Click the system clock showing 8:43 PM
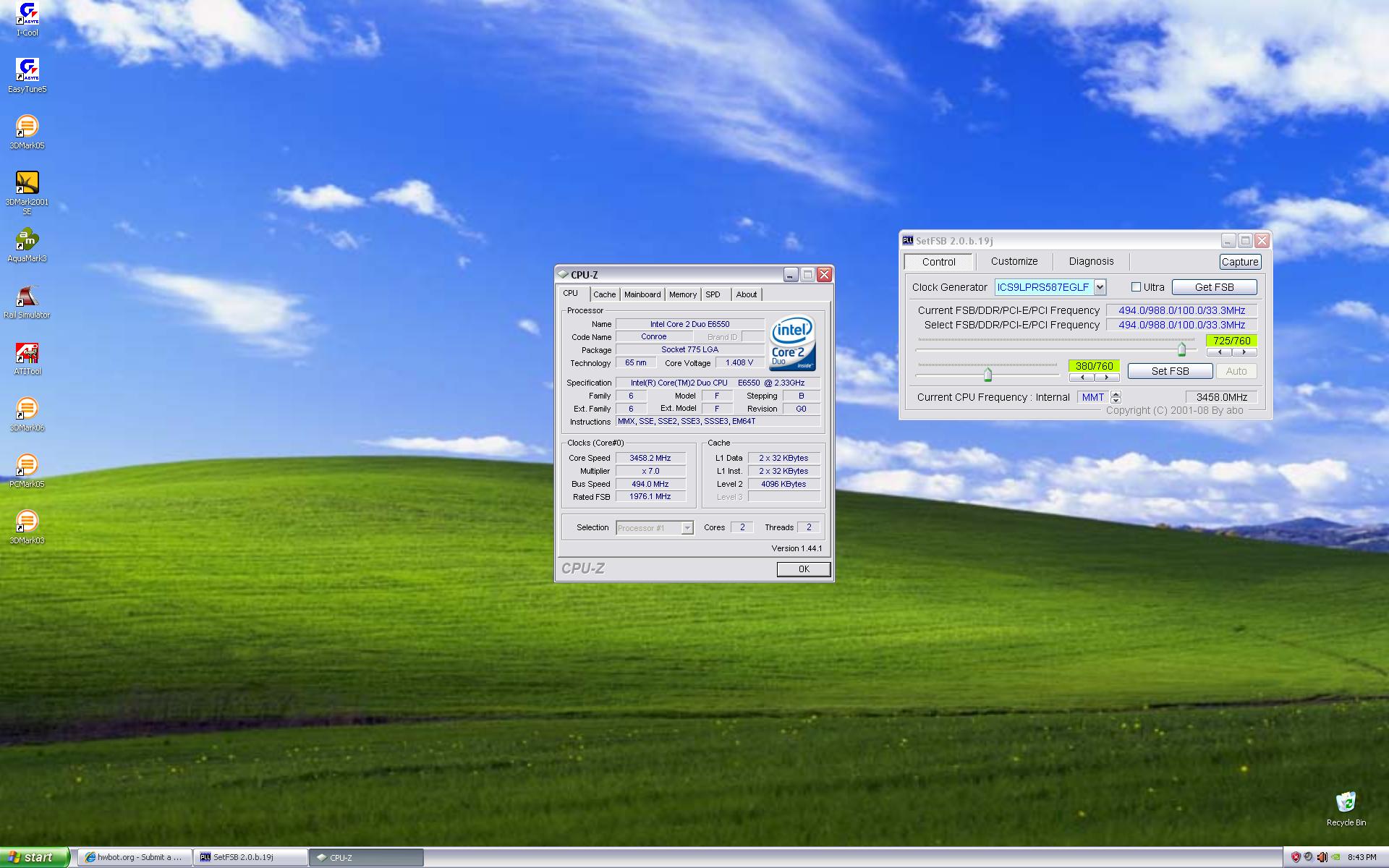 (x=1362, y=858)
